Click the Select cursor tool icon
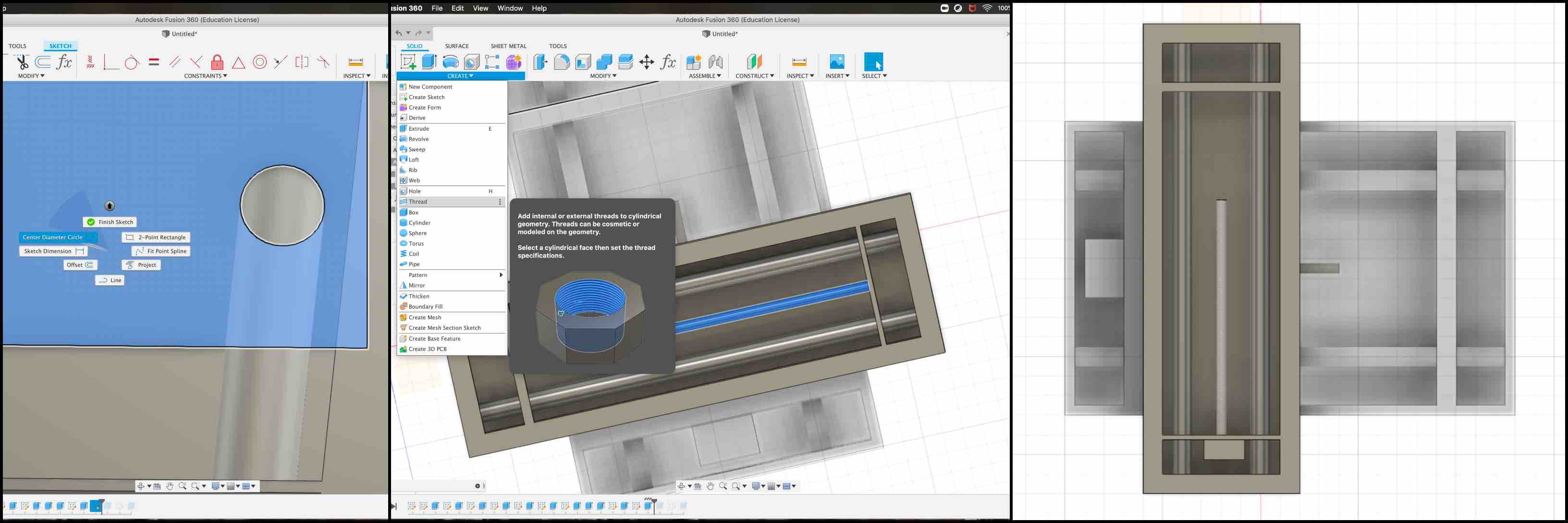The image size is (1568, 523). (x=873, y=62)
